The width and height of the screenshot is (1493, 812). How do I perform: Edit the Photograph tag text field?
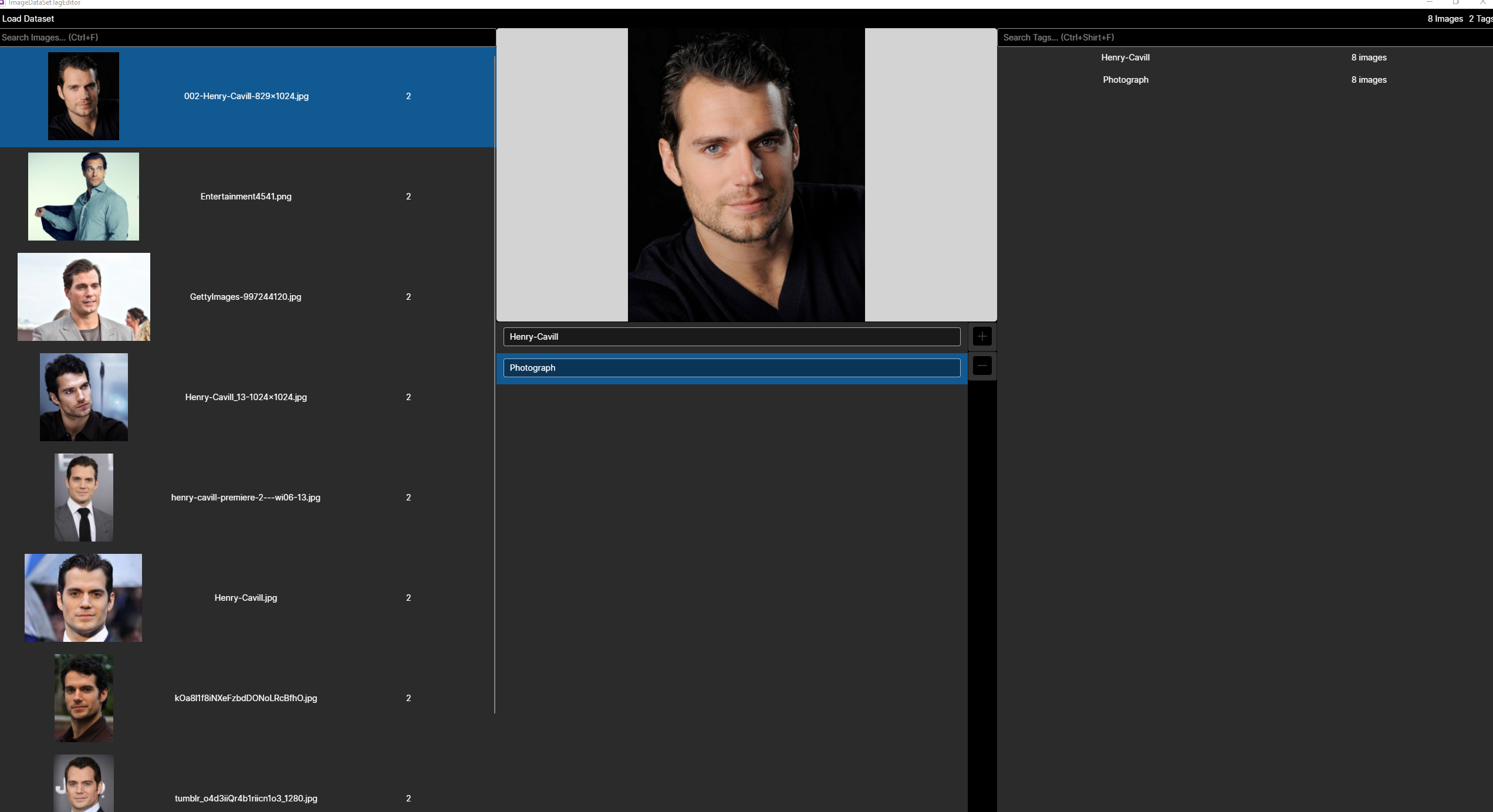731,368
